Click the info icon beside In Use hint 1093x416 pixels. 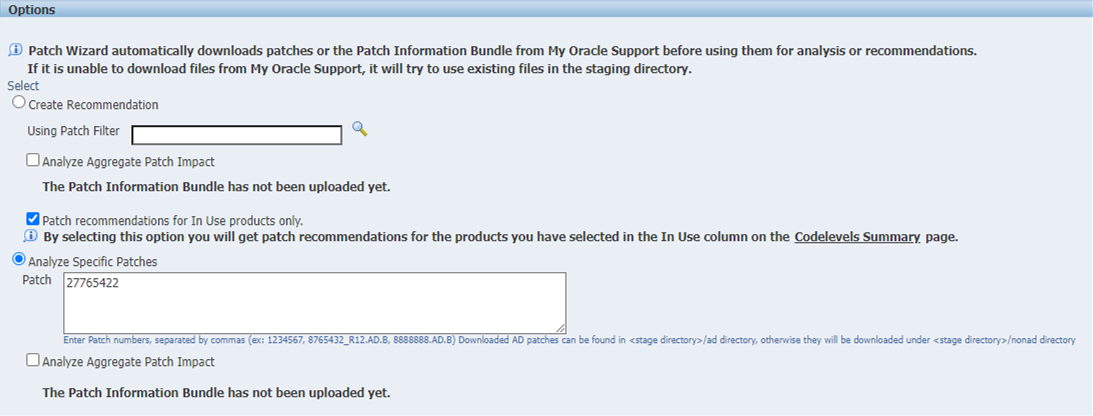[31, 236]
